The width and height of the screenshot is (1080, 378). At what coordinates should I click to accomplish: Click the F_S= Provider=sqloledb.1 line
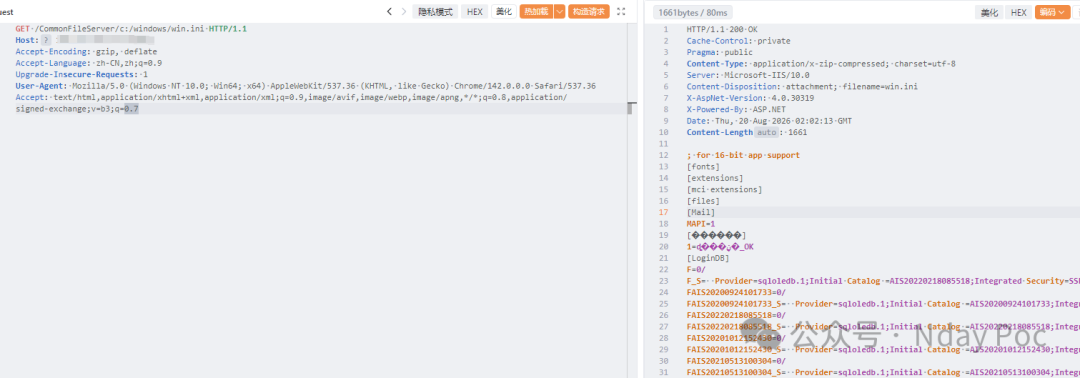click(882, 281)
